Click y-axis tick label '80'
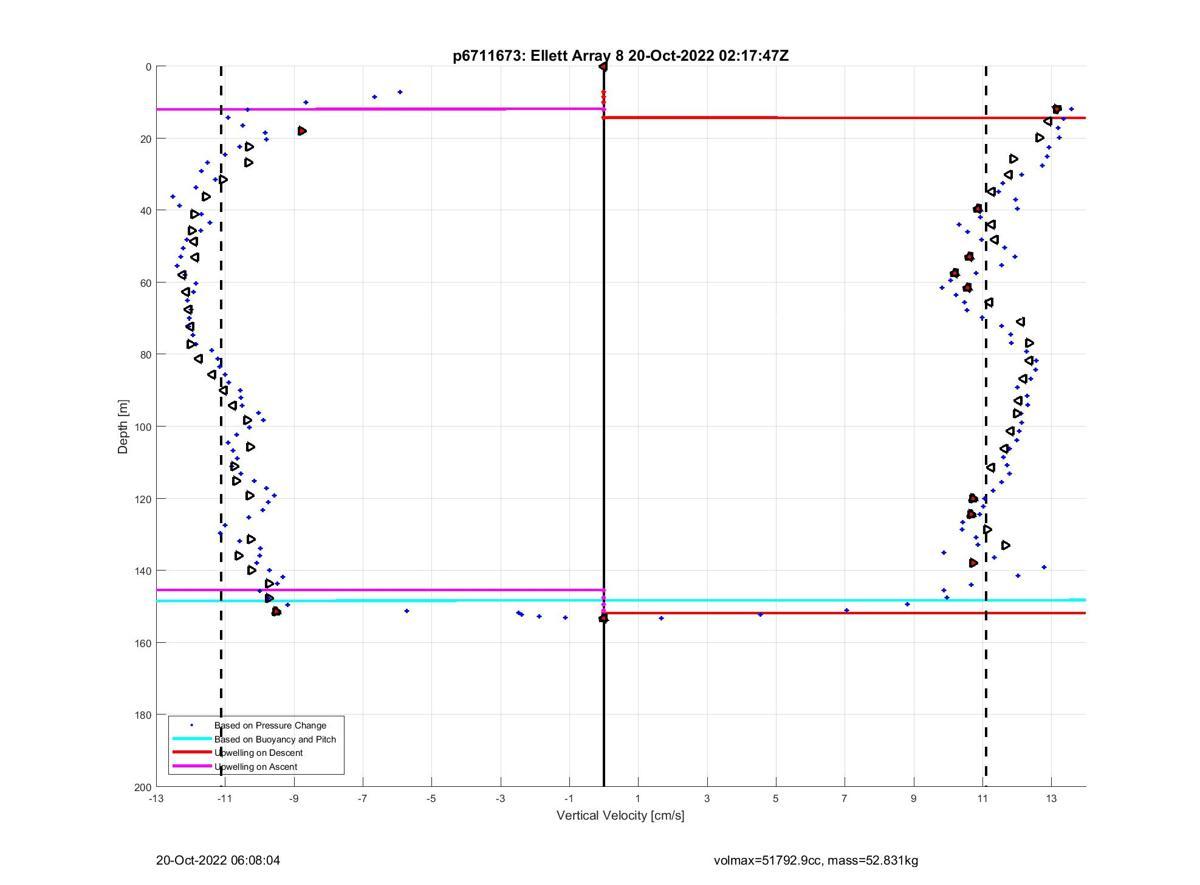Screen dimensions: 1200x885 (145, 355)
